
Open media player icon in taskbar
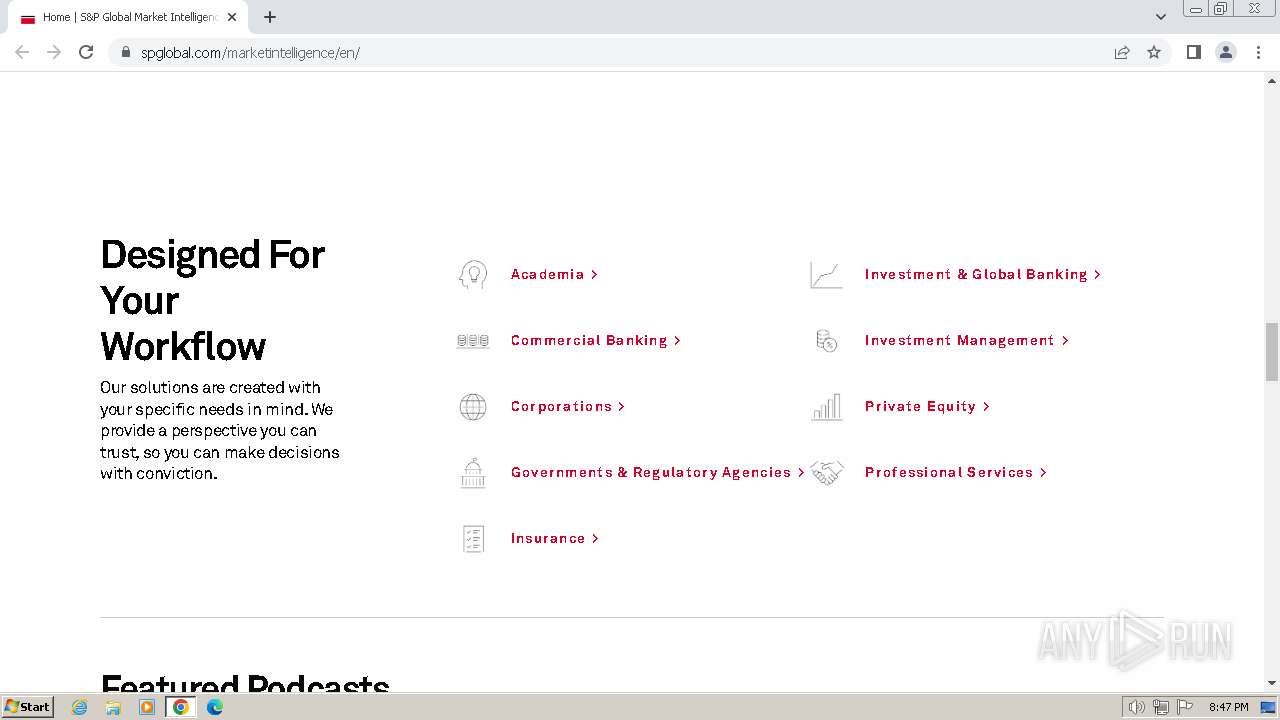tap(147, 707)
